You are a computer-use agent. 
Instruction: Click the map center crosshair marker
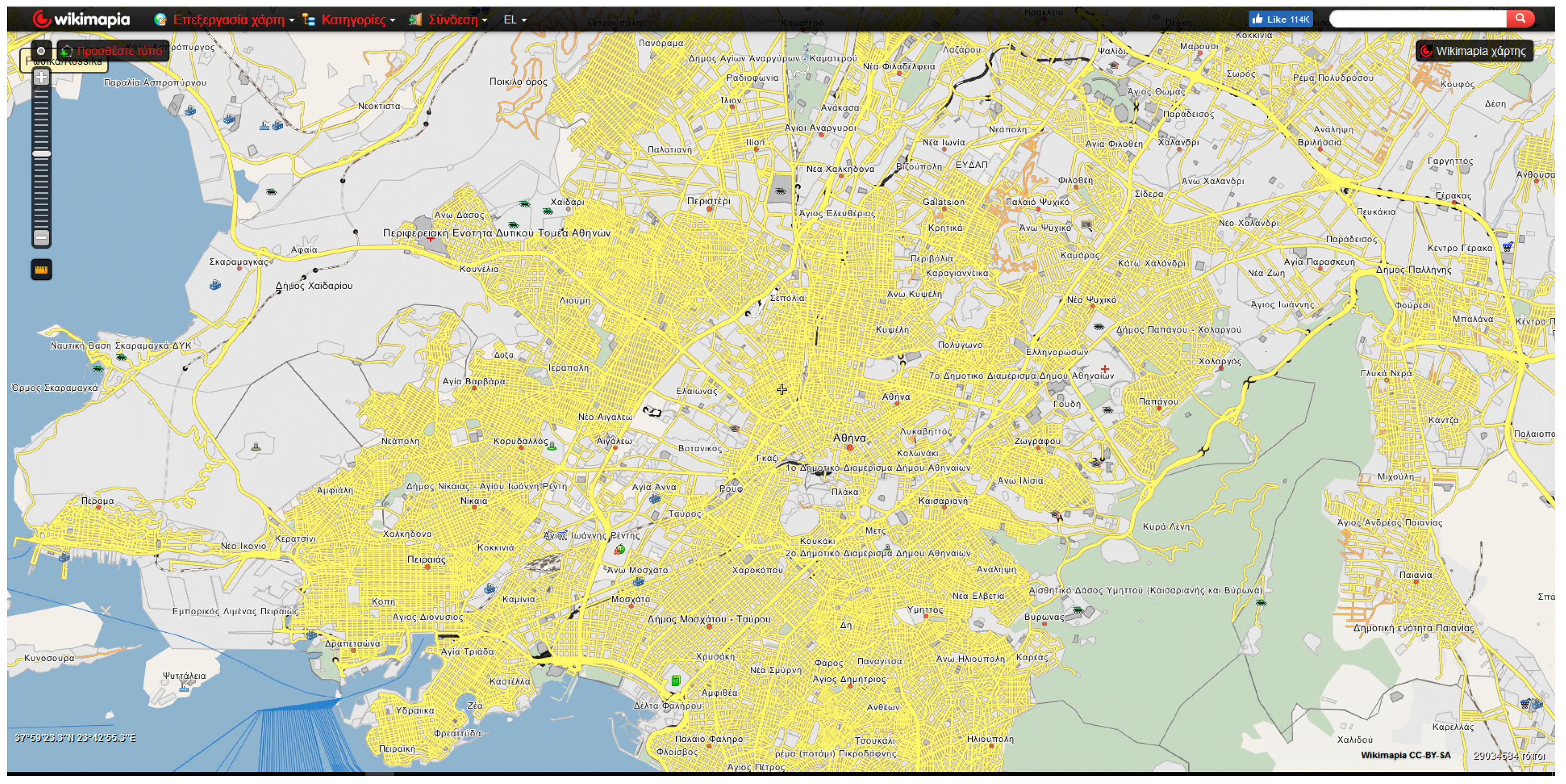(782, 389)
